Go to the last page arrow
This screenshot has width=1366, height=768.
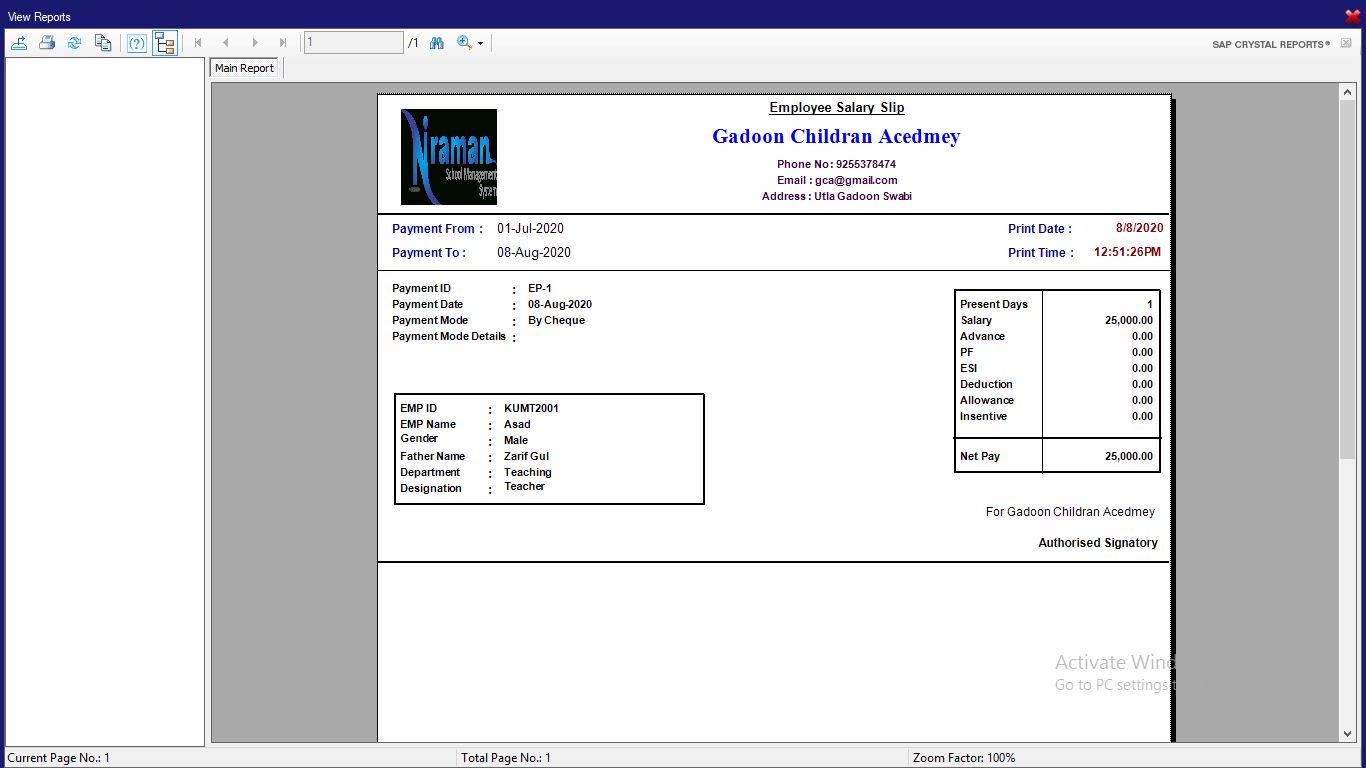(x=283, y=43)
